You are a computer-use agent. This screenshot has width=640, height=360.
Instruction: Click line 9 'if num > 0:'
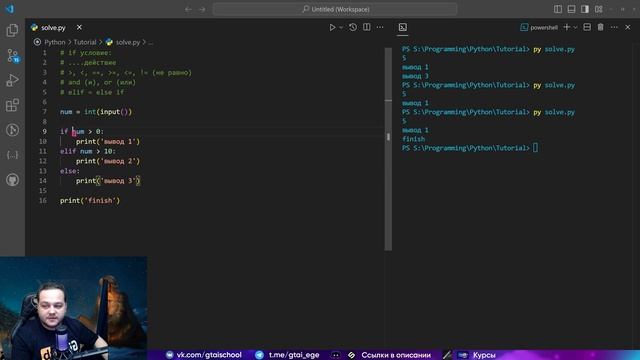pyautogui.click(x=82, y=131)
